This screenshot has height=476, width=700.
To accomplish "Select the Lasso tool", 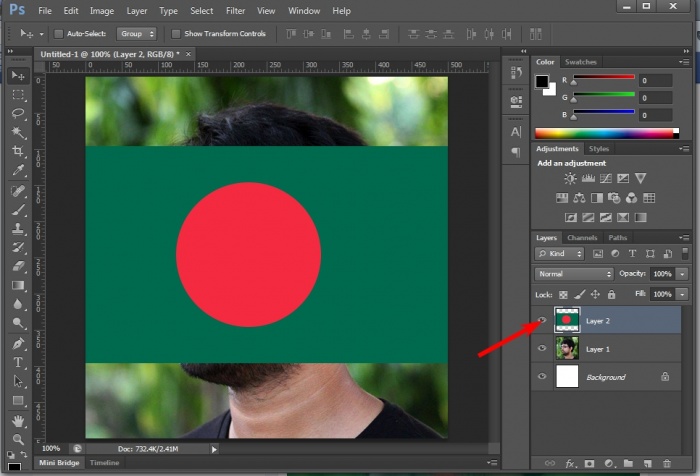I will [18, 113].
